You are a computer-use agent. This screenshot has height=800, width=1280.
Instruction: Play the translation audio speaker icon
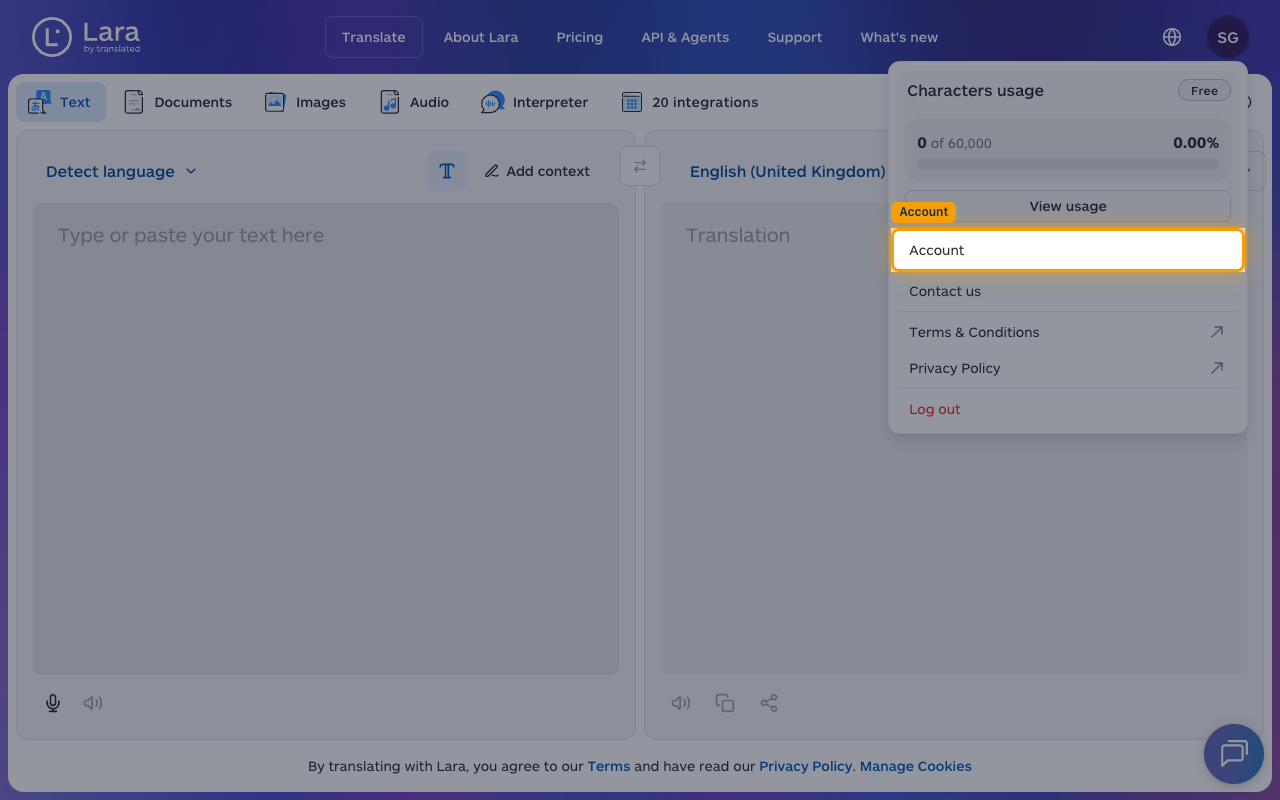[681, 703]
